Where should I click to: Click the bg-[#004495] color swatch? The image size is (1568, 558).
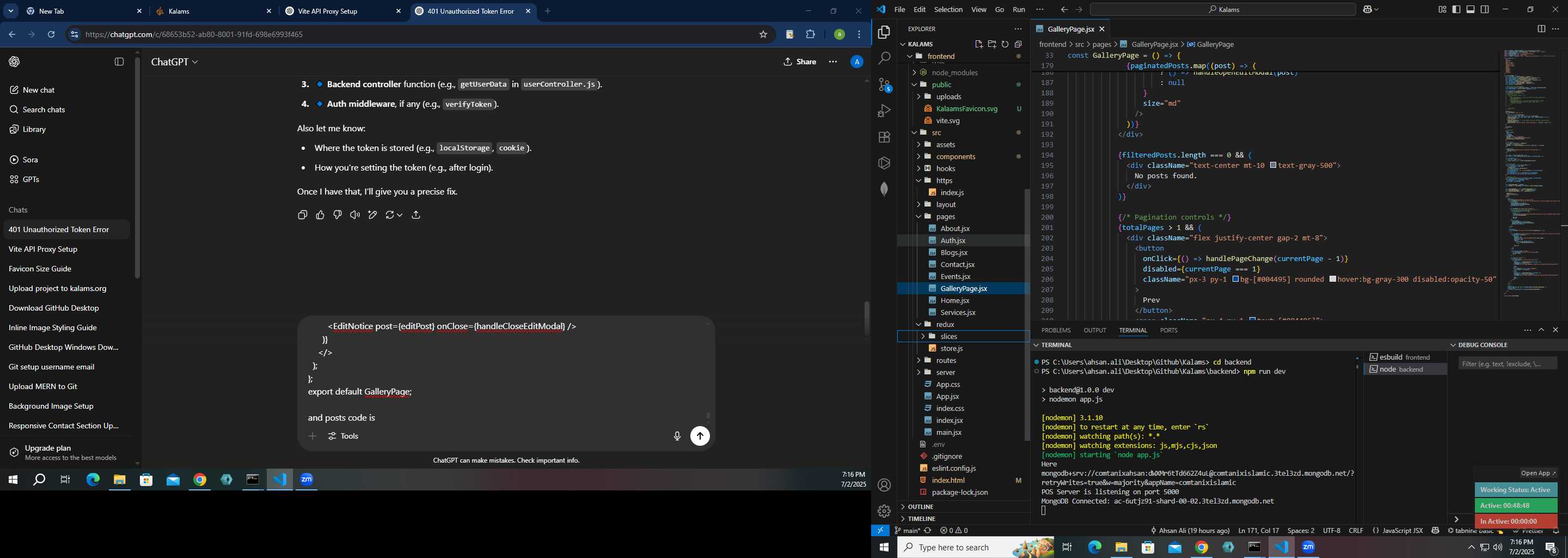1236,279
